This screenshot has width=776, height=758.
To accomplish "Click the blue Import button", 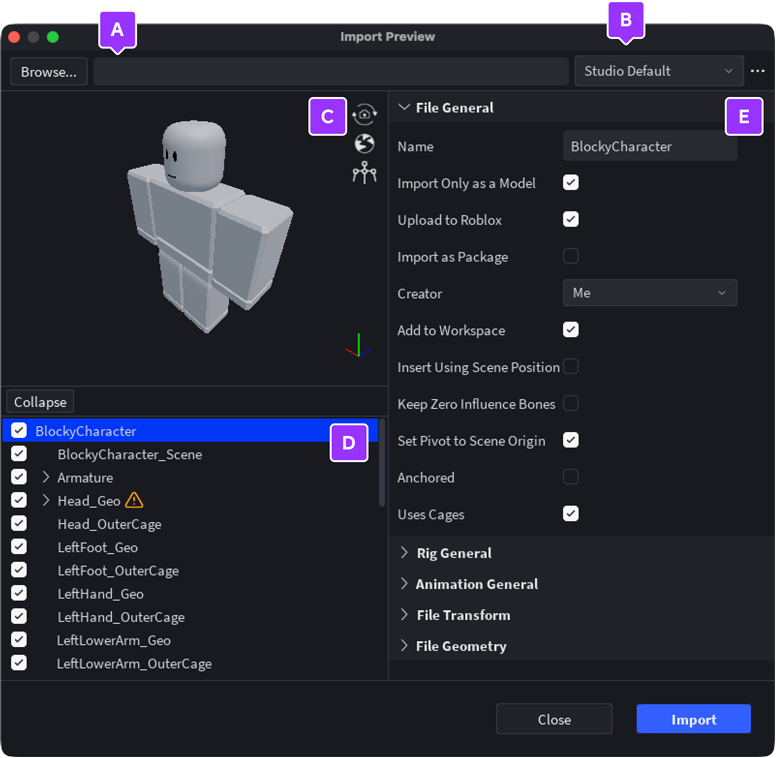I will pos(693,719).
